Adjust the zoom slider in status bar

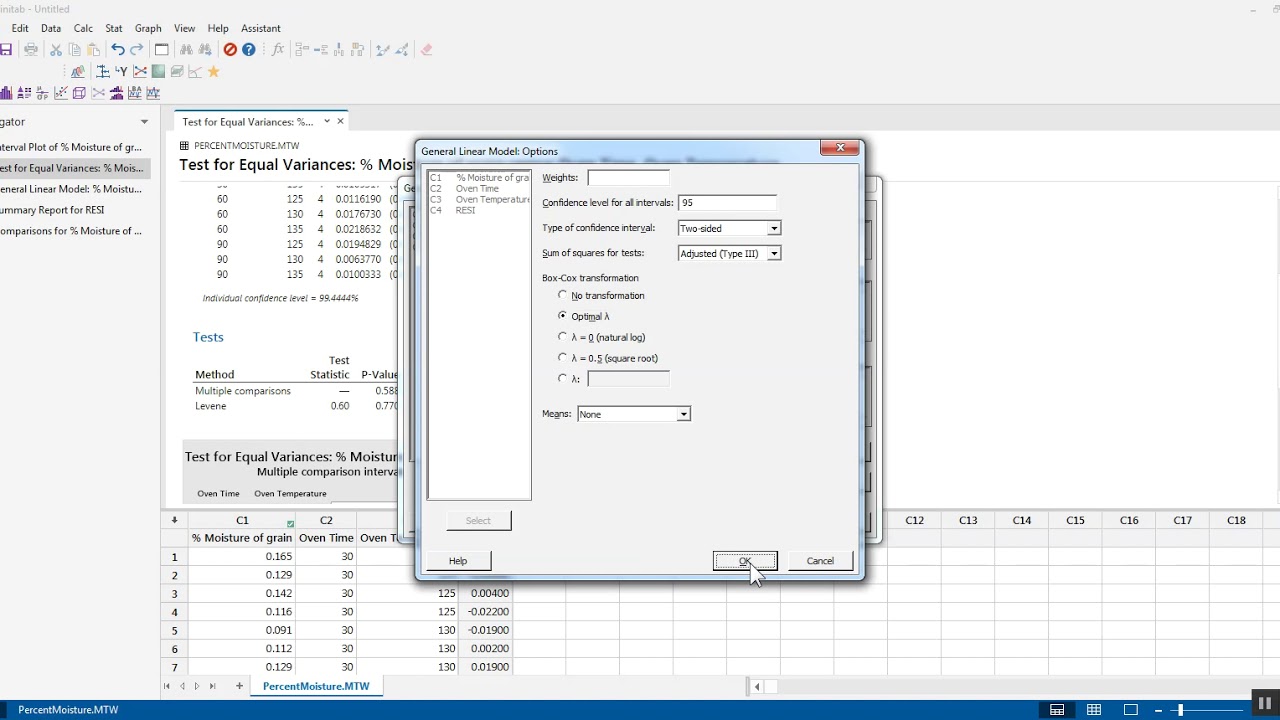tap(1180, 710)
